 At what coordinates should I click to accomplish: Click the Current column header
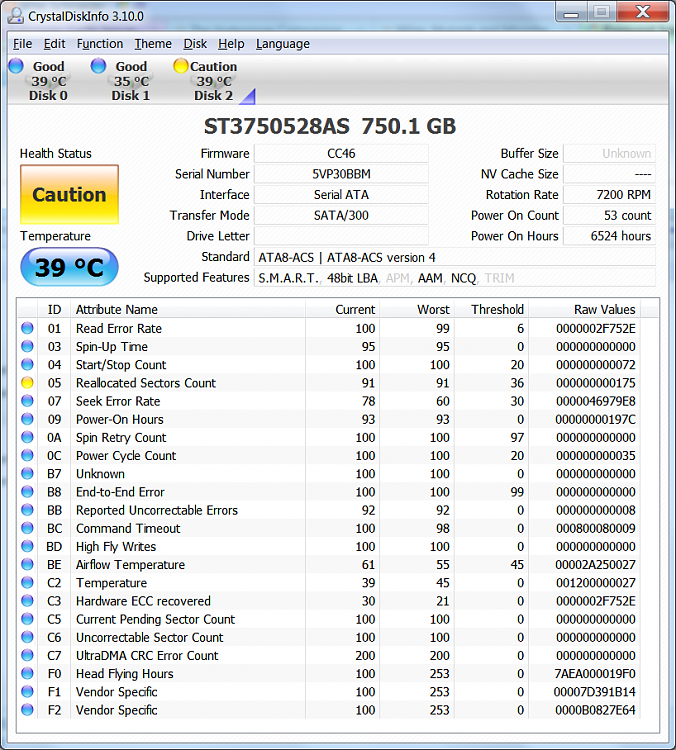pyautogui.click(x=343, y=309)
